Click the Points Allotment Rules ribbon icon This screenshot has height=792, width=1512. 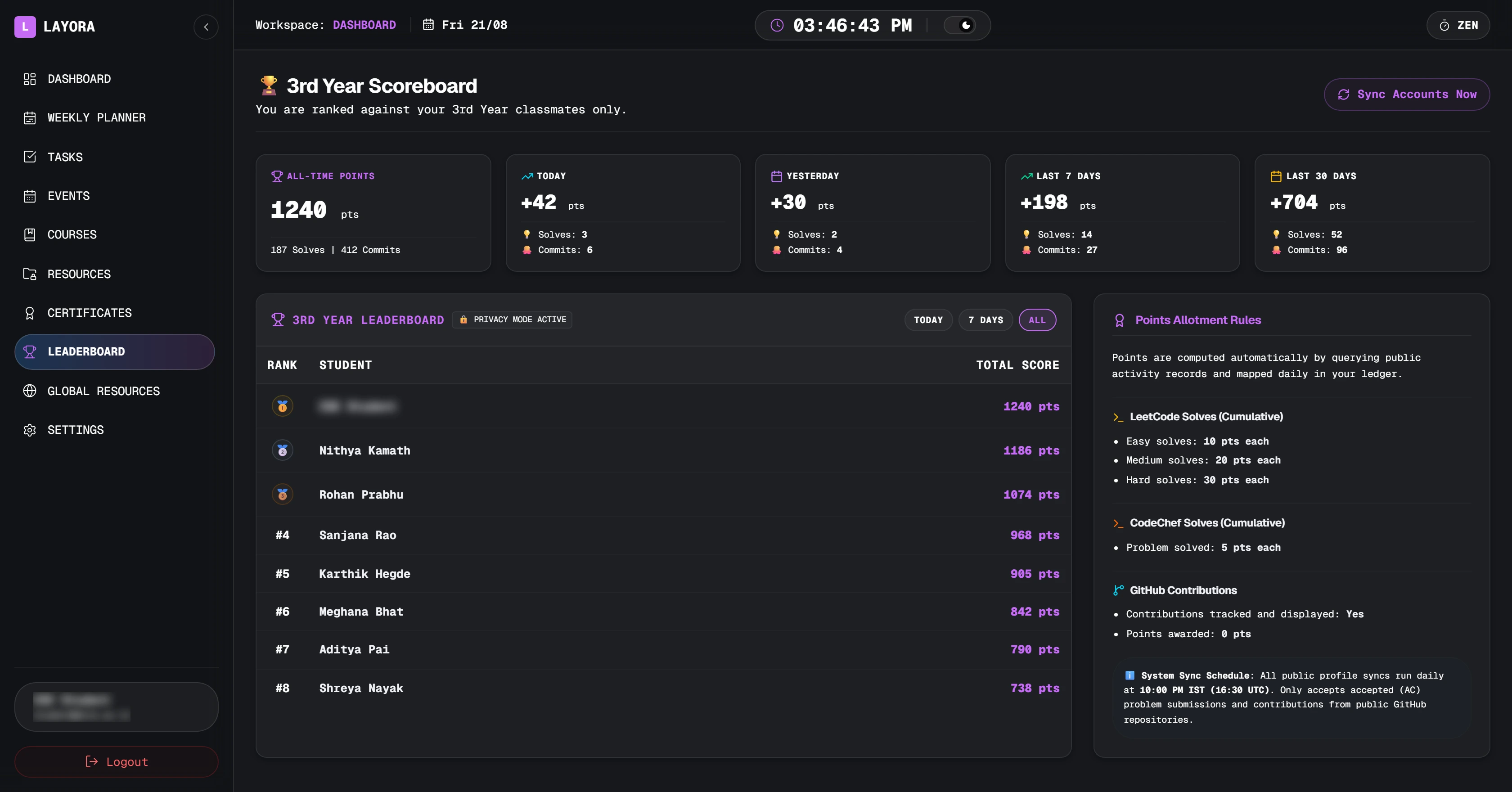coord(1119,320)
